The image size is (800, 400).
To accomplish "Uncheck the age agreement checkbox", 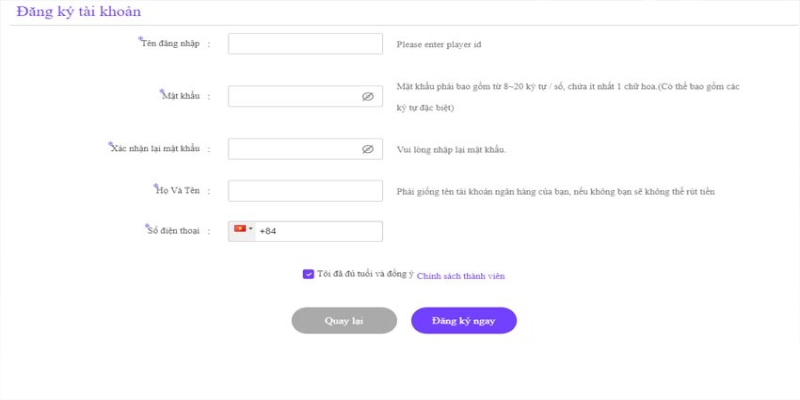I will [308, 273].
